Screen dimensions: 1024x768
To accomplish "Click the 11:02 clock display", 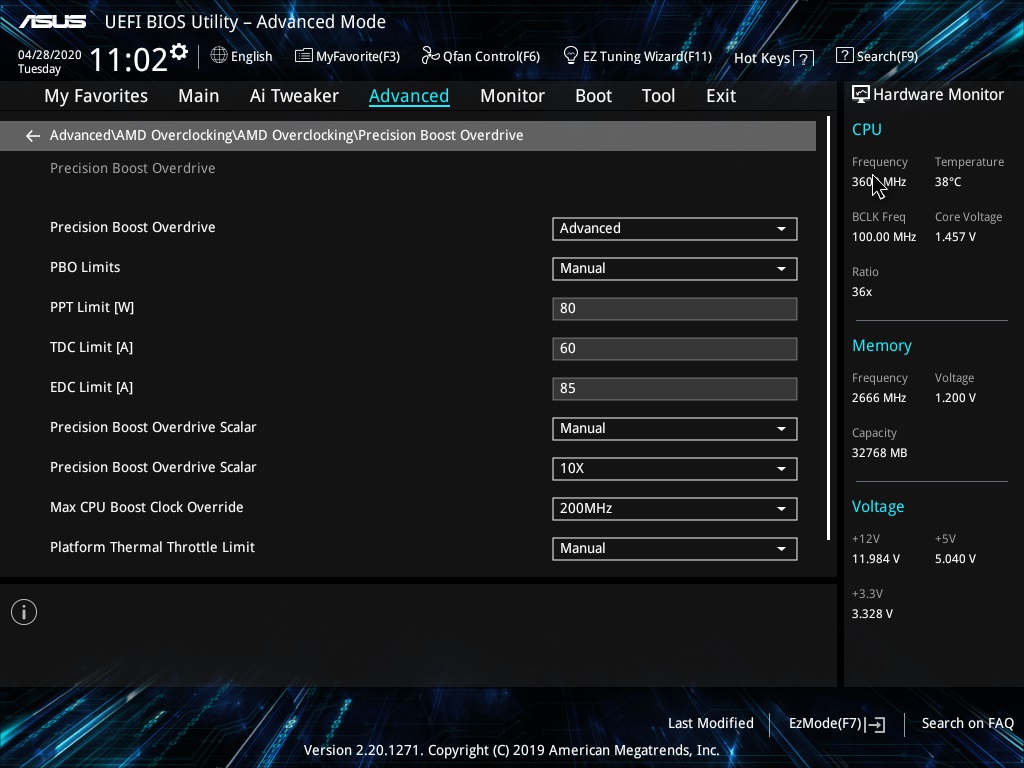I will [129, 59].
